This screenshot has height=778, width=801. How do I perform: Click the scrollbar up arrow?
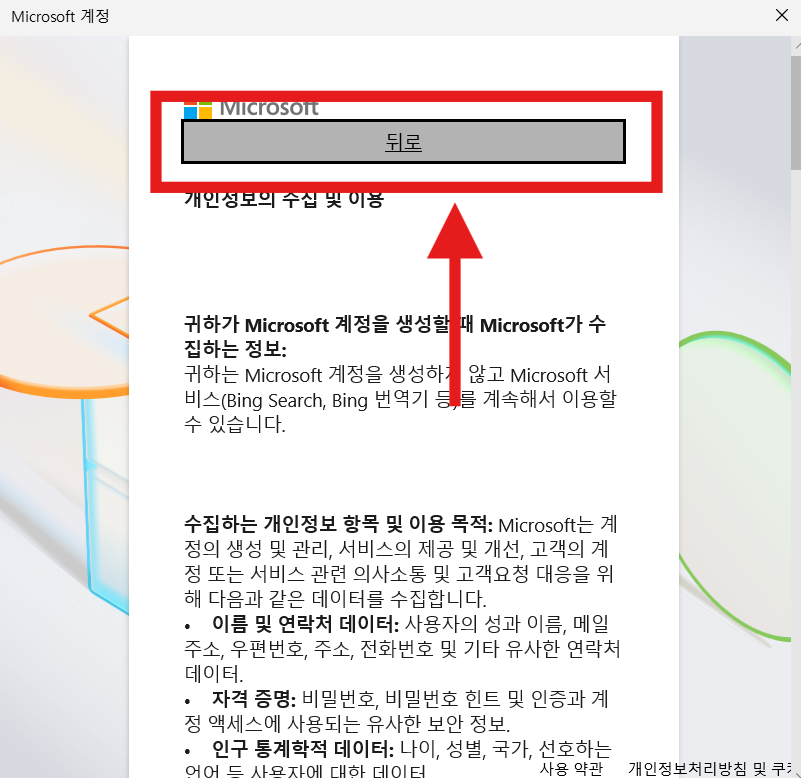(797, 46)
